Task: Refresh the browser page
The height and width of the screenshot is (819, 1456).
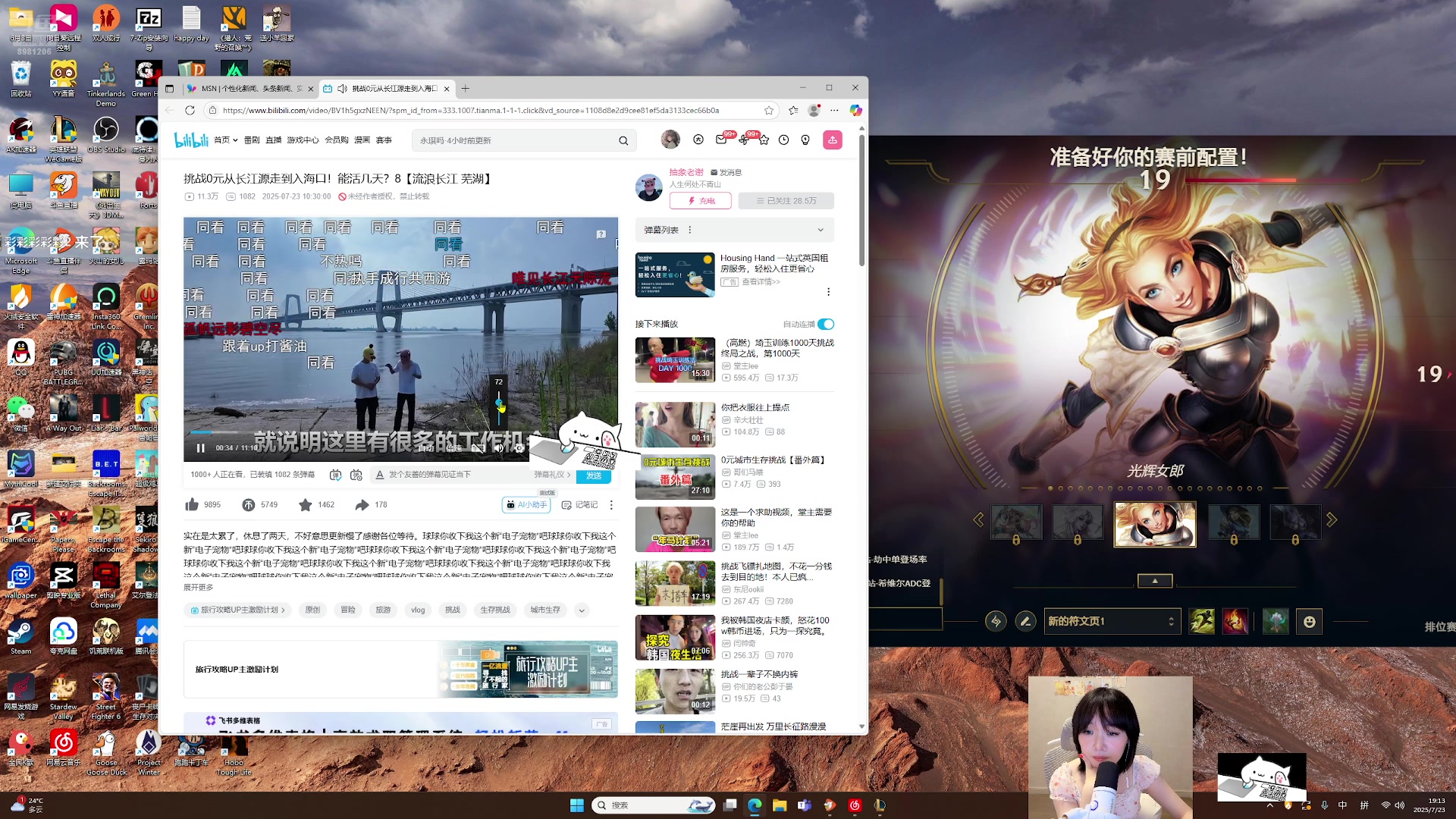Action: point(190,110)
